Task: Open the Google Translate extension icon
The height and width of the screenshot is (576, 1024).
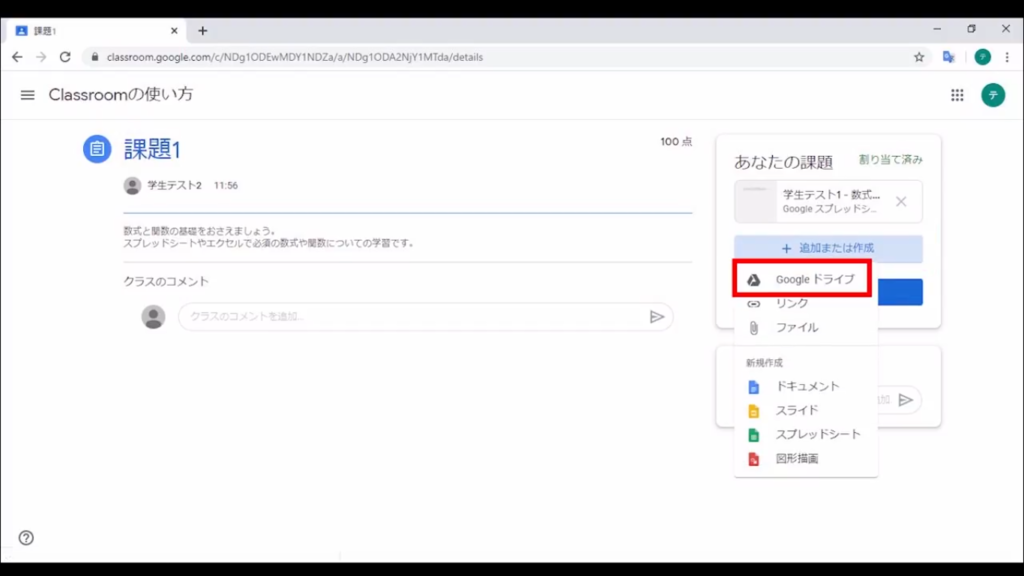Action: (949, 57)
